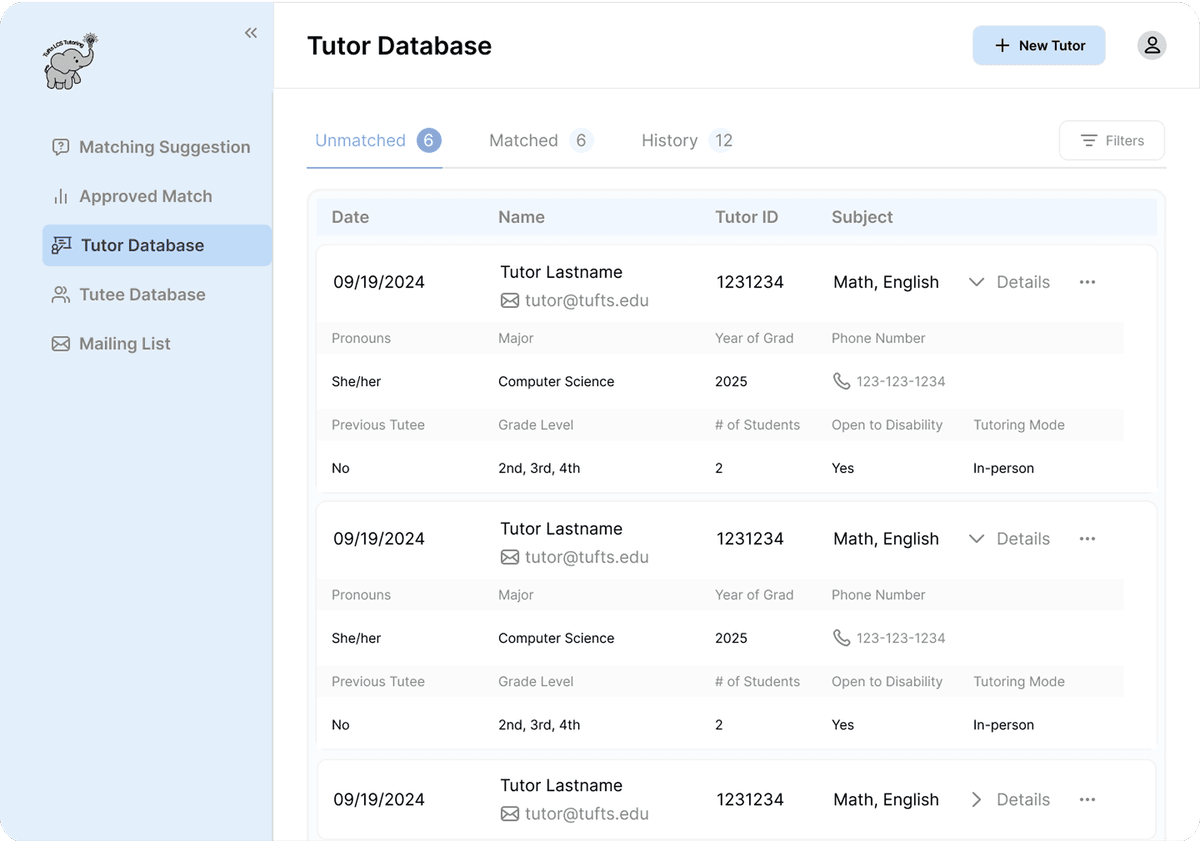Viewport: 1200px width, 841px height.
Task: Collapse Details of the first tutor row
Action: [x=1010, y=282]
